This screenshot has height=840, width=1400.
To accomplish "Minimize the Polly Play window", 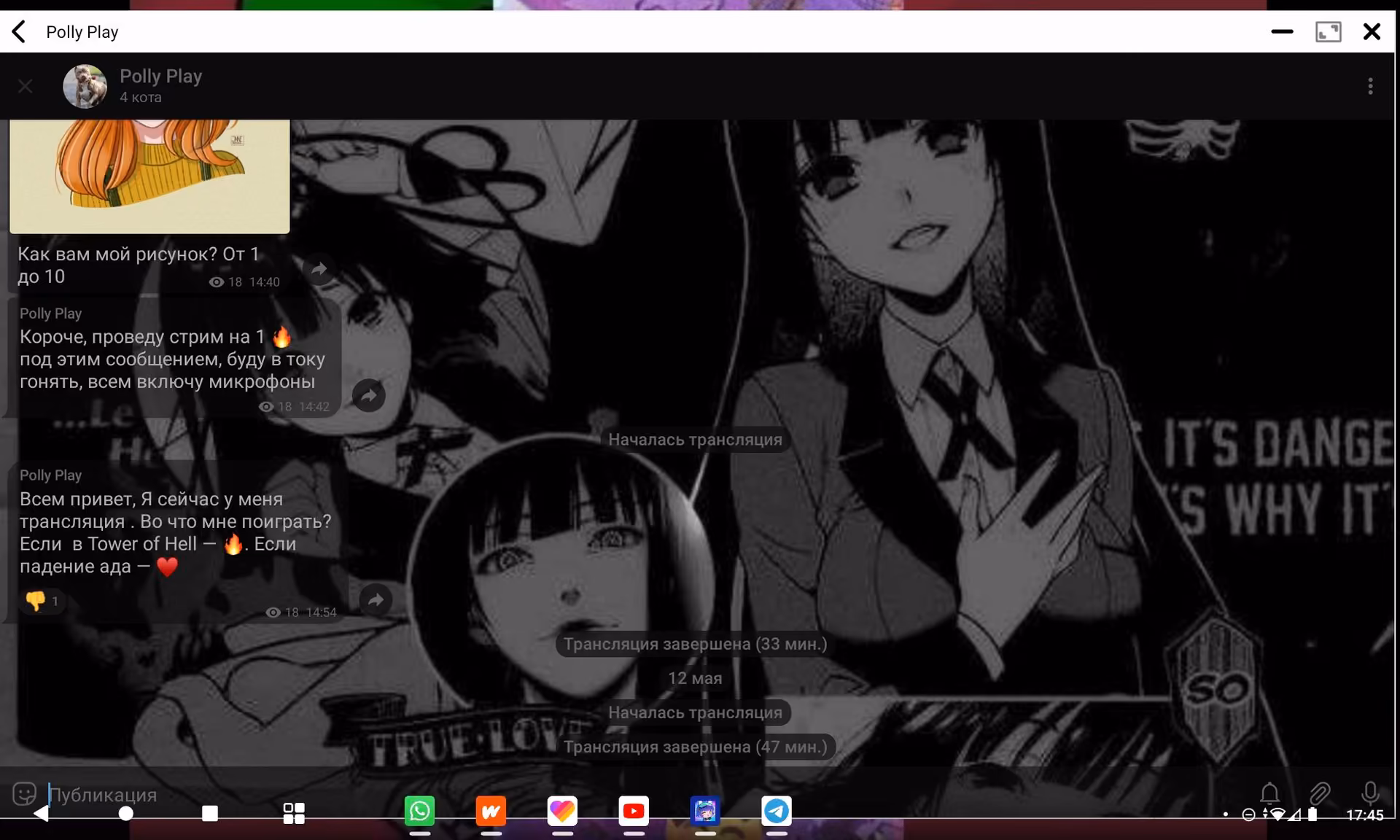I will click(x=1282, y=32).
